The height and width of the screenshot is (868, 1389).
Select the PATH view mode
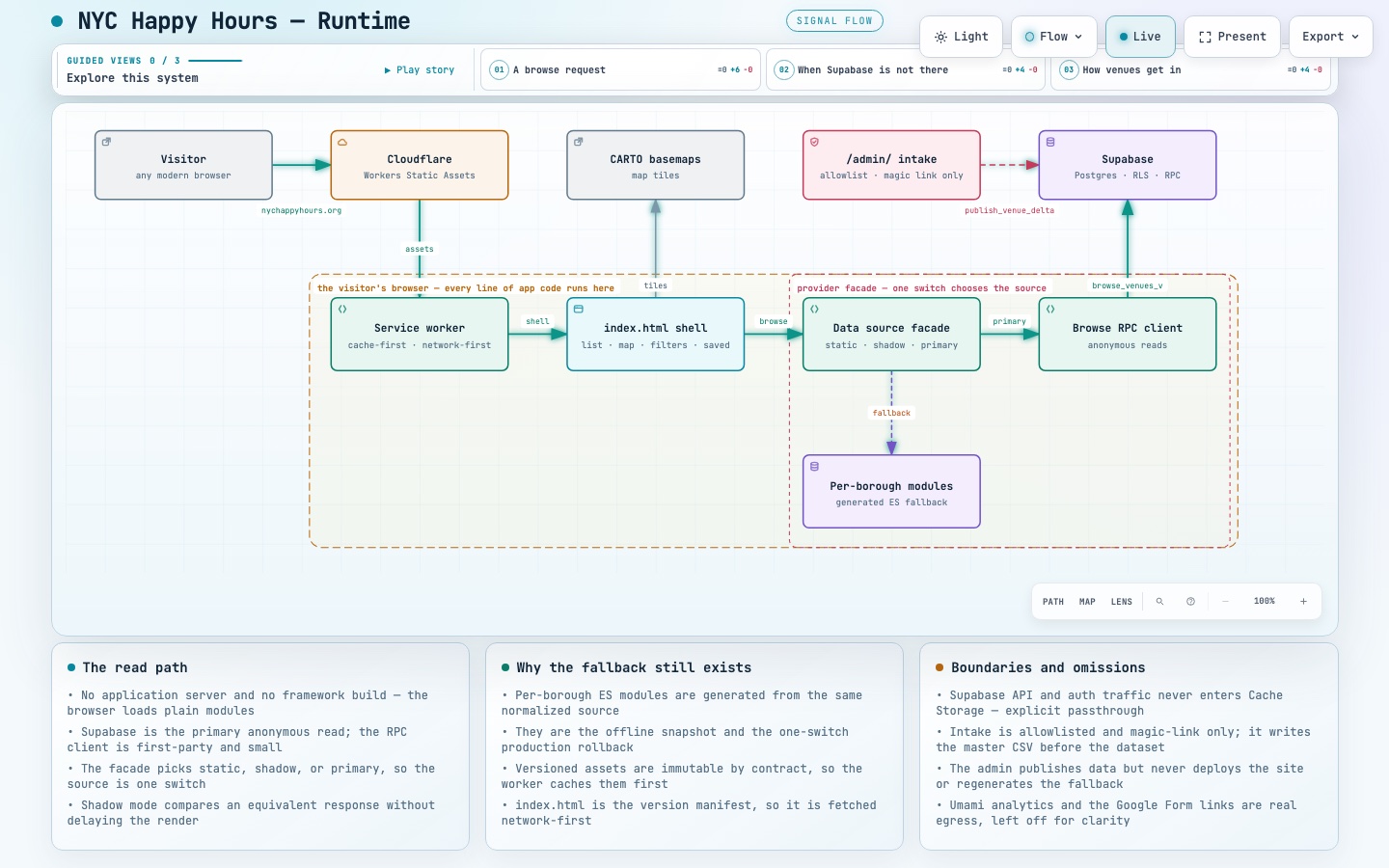point(1053,601)
